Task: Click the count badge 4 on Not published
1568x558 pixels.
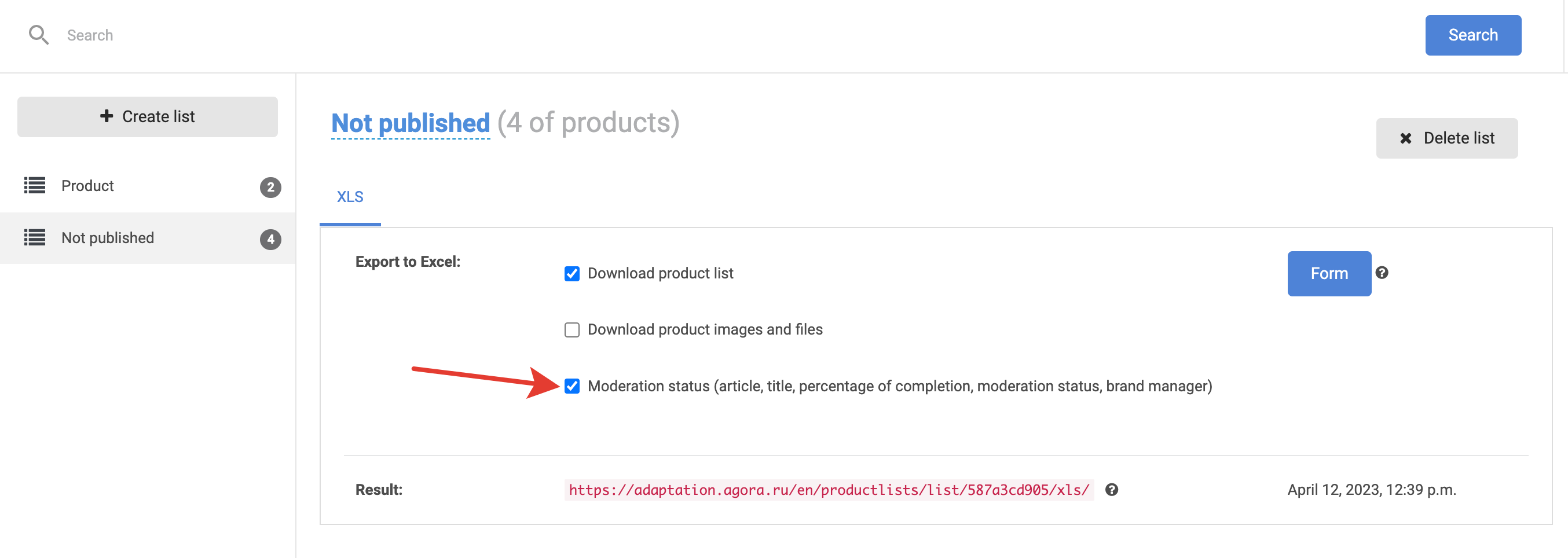Action: pos(270,239)
